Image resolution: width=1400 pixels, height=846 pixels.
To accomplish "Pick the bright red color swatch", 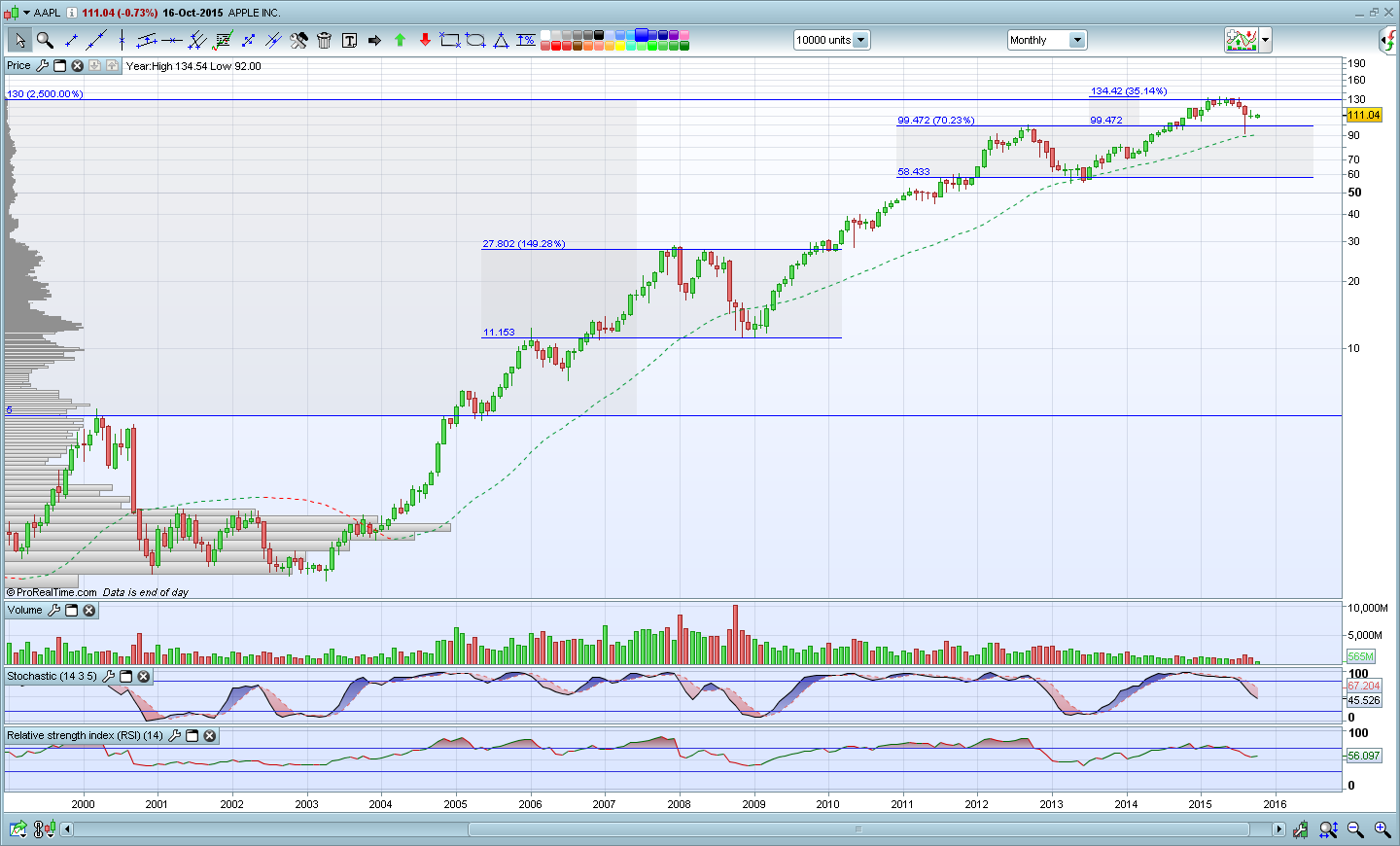I will pyautogui.click(x=557, y=46).
